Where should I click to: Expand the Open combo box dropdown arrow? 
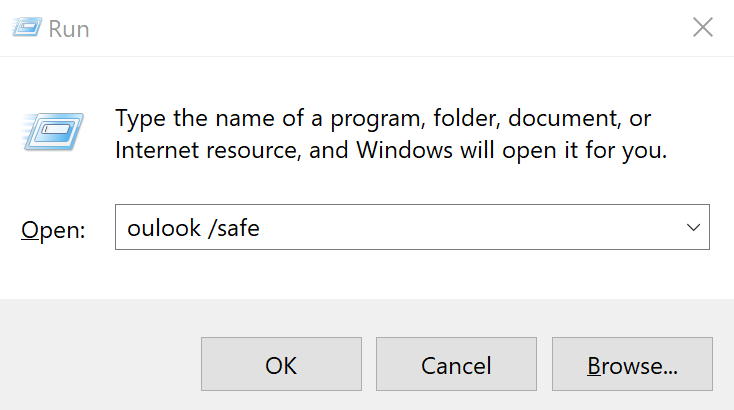point(693,228)
